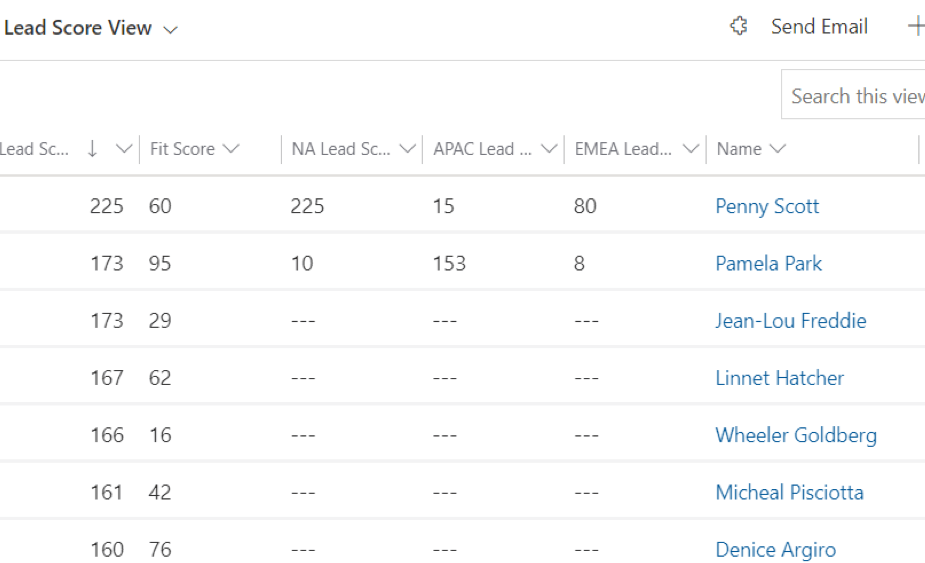
Task: Click the Send Email flow icon
Action: click(x=739, y=27)
